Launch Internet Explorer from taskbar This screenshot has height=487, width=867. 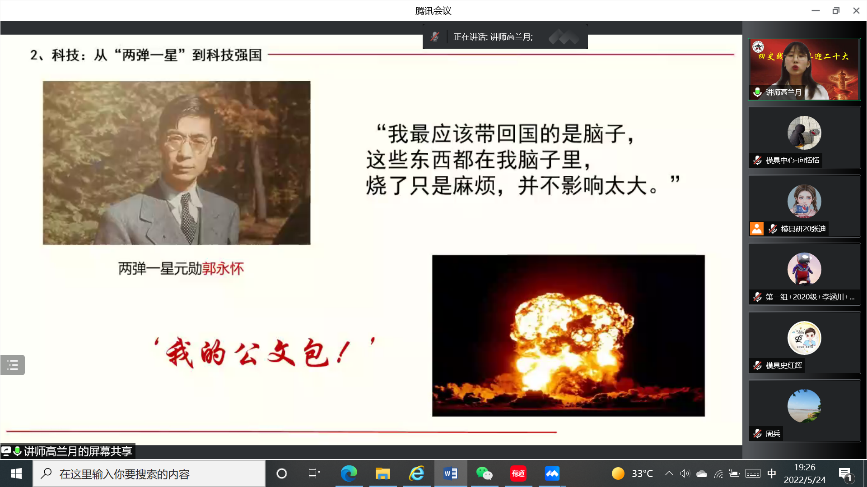pos(416,474)
